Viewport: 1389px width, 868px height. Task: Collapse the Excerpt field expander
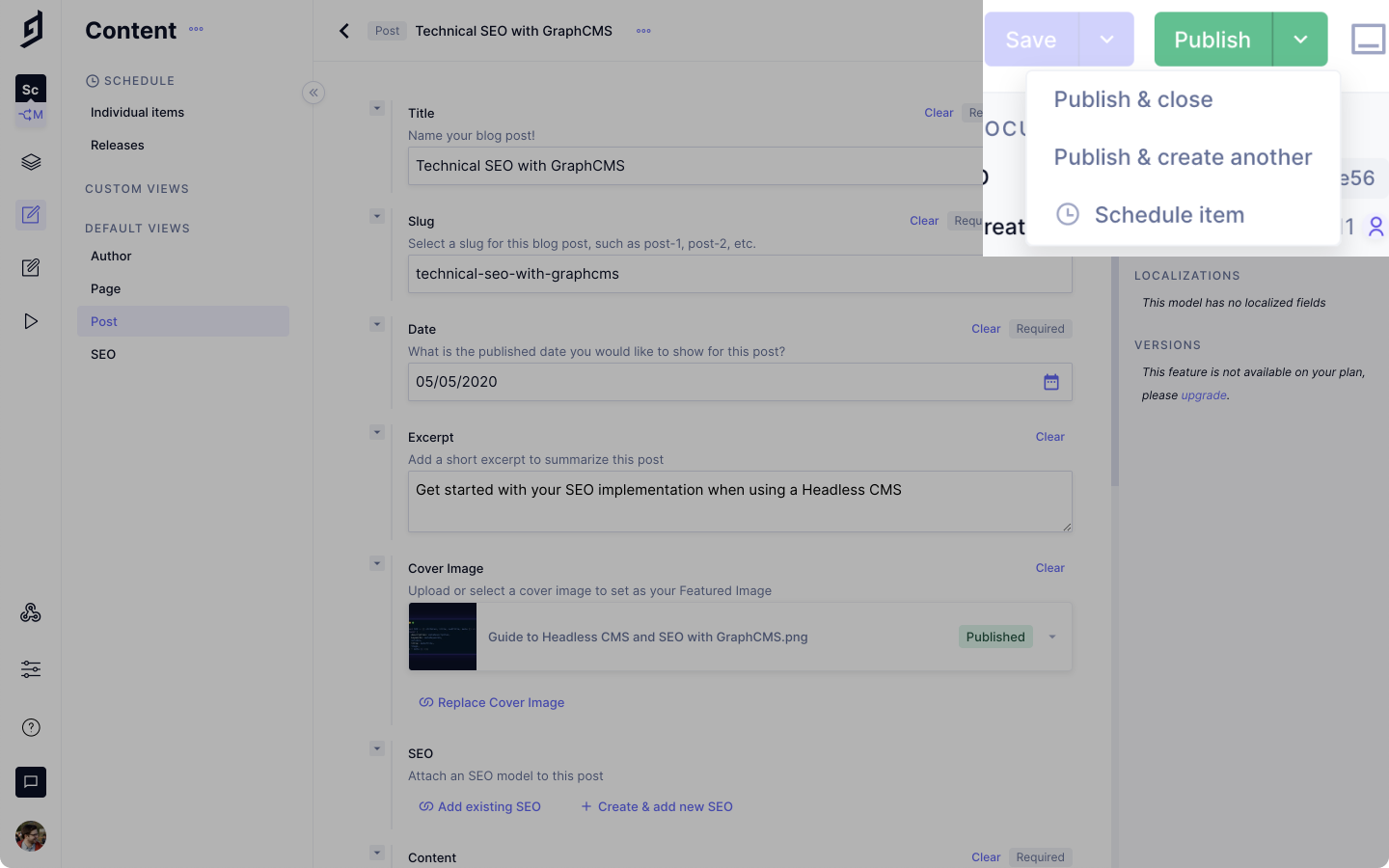tap(377, 432)
